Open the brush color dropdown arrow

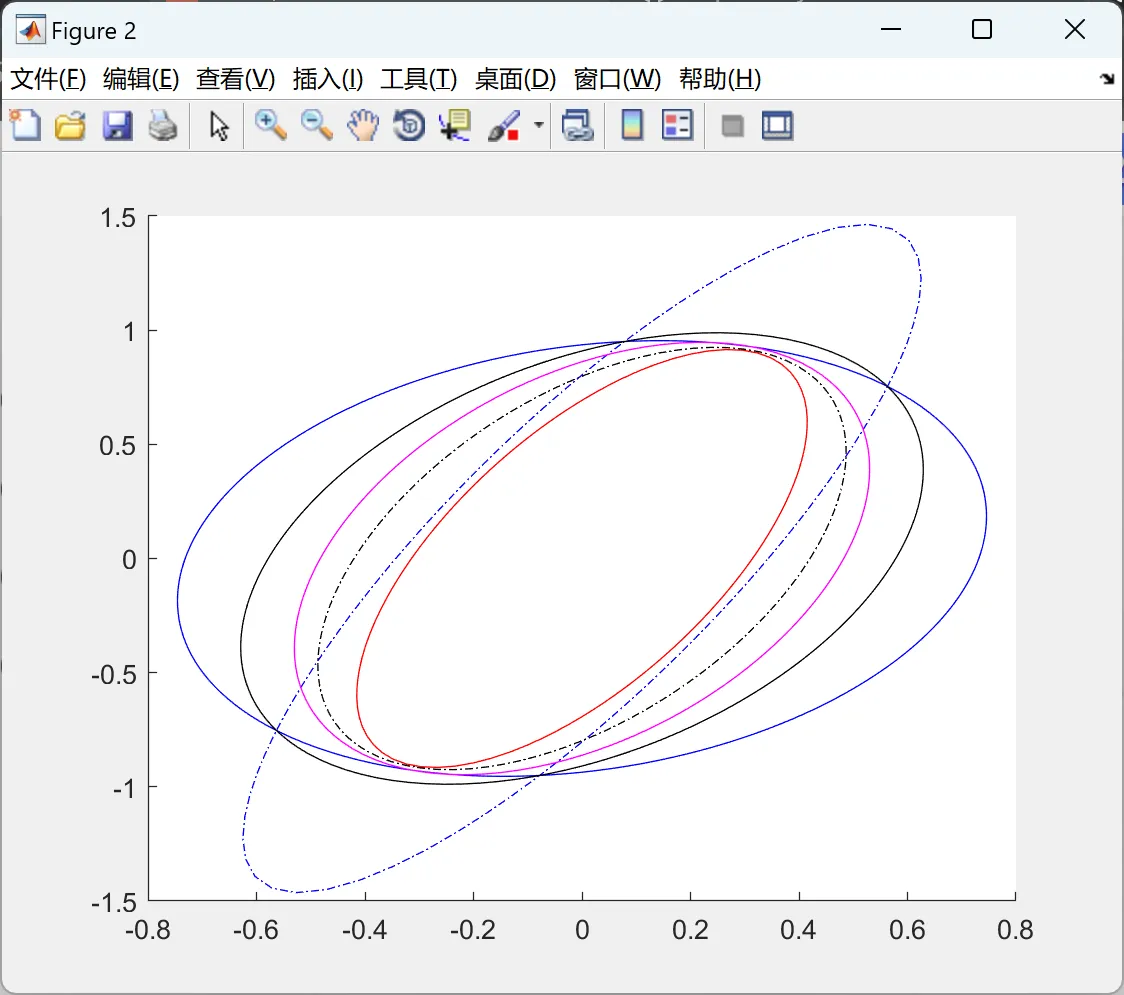539,125
